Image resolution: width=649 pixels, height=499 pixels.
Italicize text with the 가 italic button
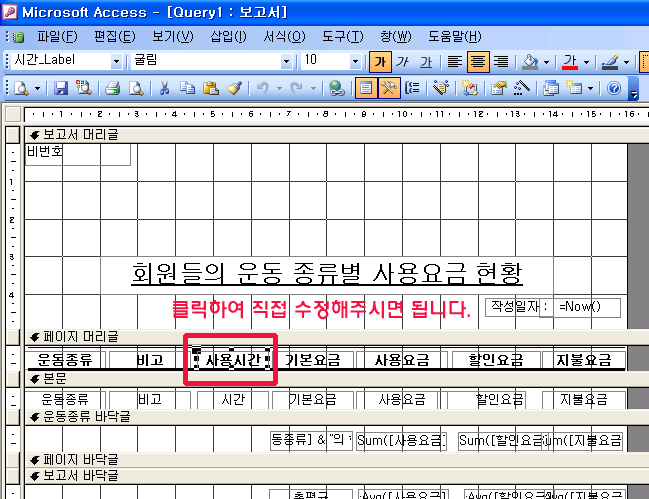click(x=402, y=62)
